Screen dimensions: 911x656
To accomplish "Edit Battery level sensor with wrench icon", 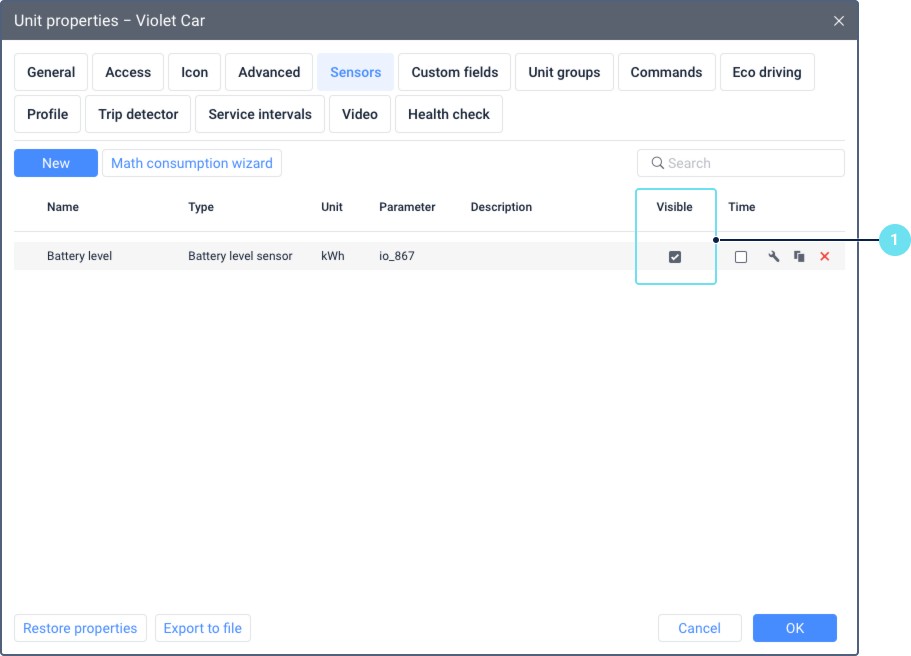I will [x=773, y=256].
